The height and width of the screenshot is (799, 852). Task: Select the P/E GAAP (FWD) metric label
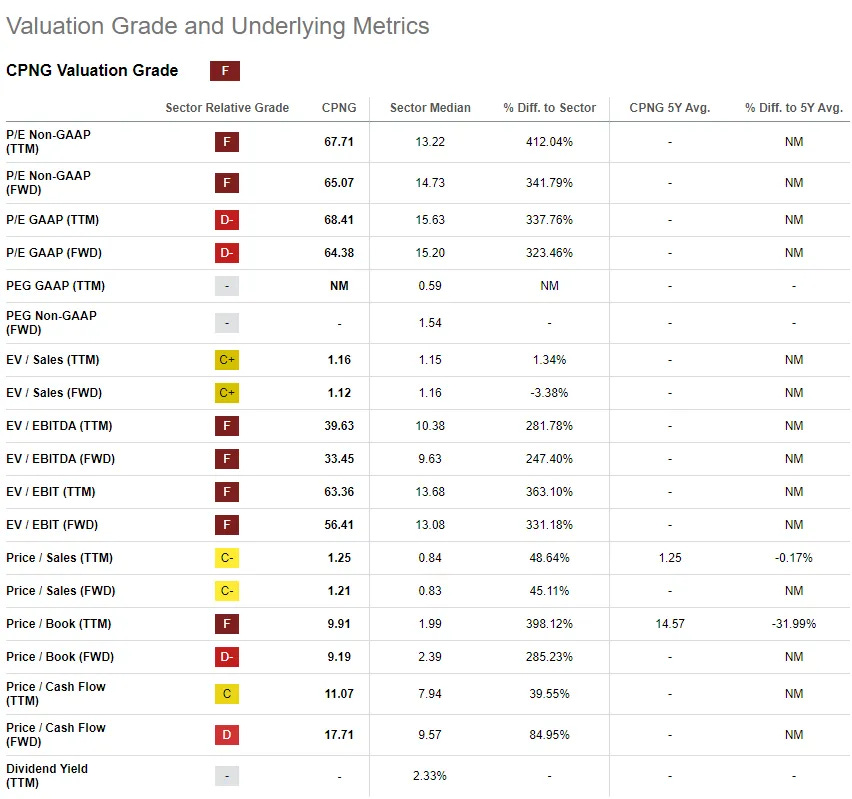(54, 253)
